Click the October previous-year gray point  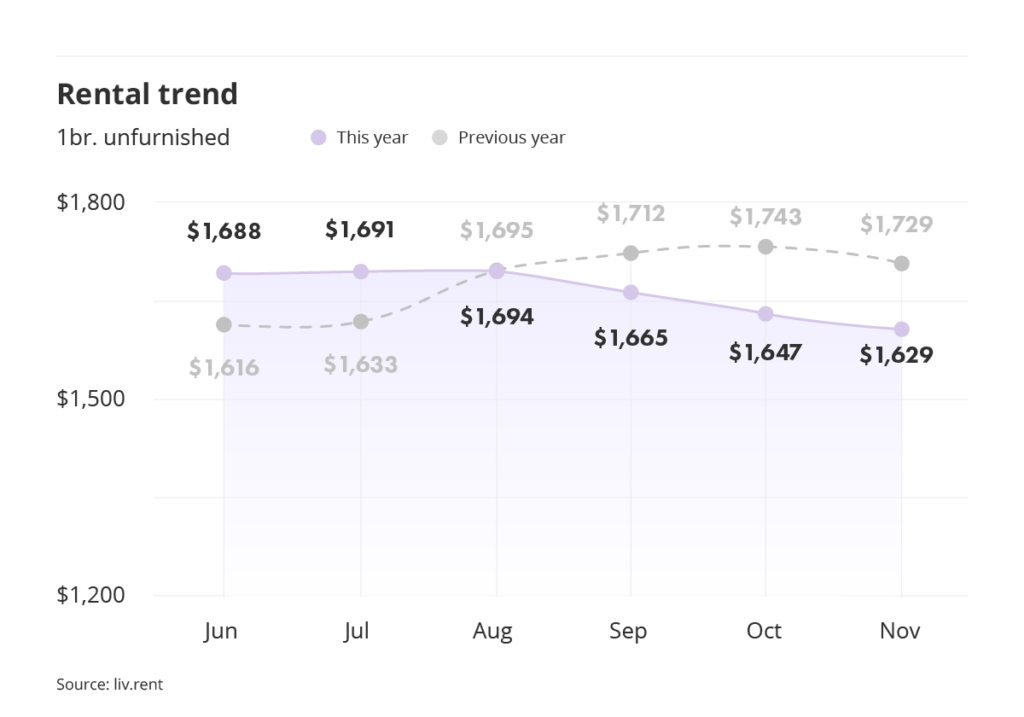click(x=766, y=246)
